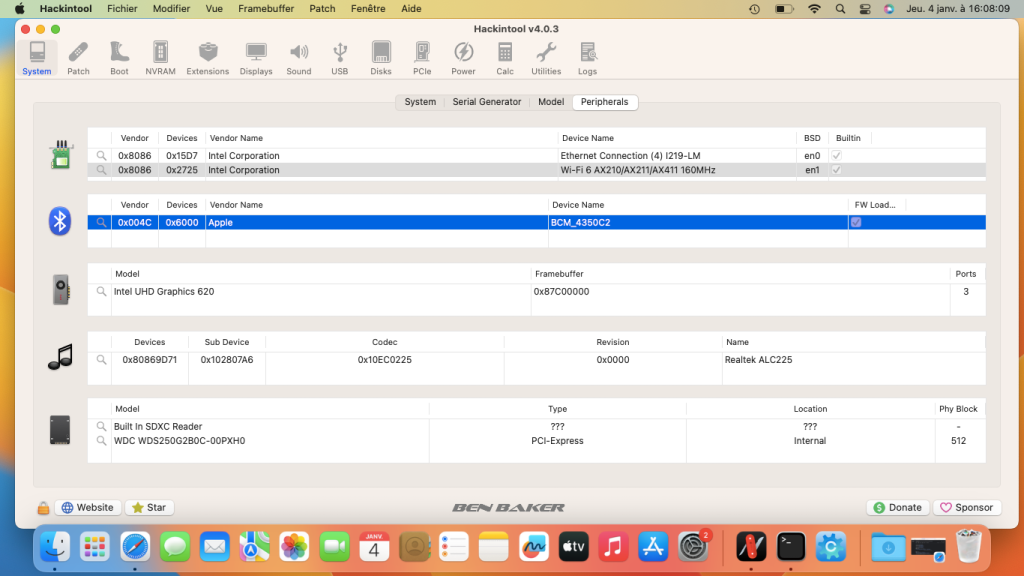
Task: Click magnifier icon for Ethernet I219-LM row
Action: (101, 155)
